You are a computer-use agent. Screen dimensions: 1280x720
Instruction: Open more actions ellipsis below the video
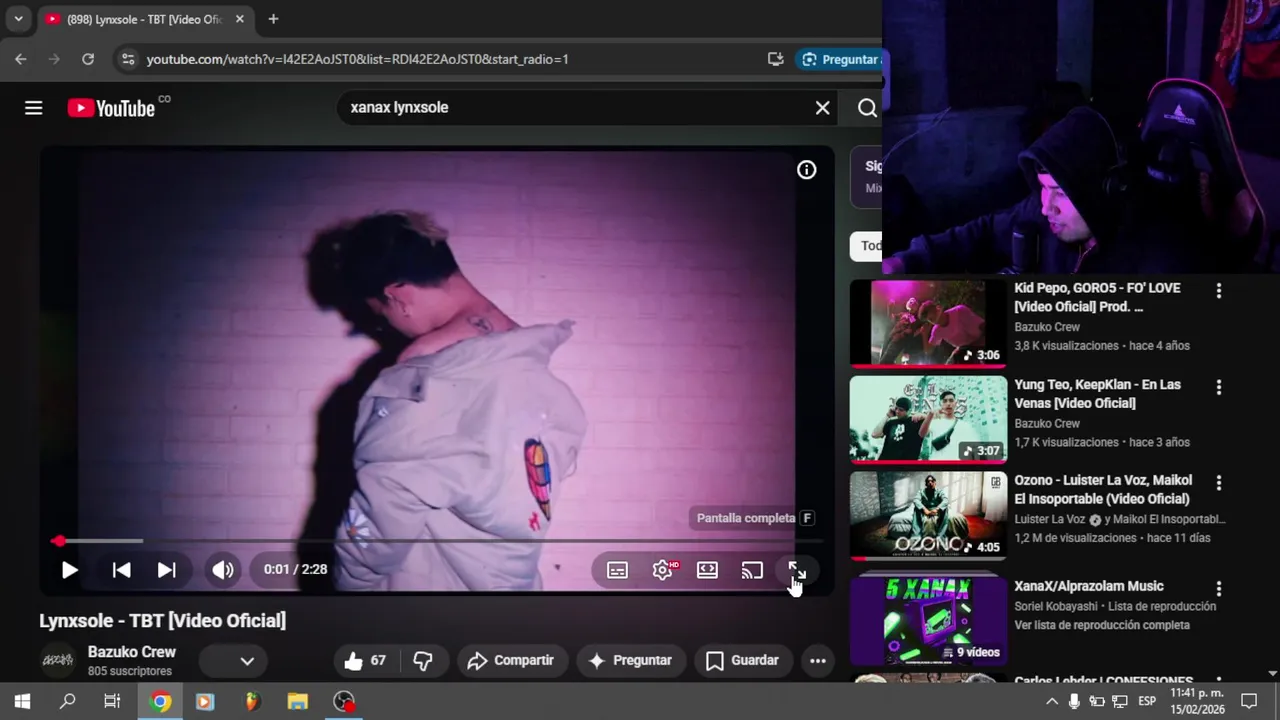point(818,660)
